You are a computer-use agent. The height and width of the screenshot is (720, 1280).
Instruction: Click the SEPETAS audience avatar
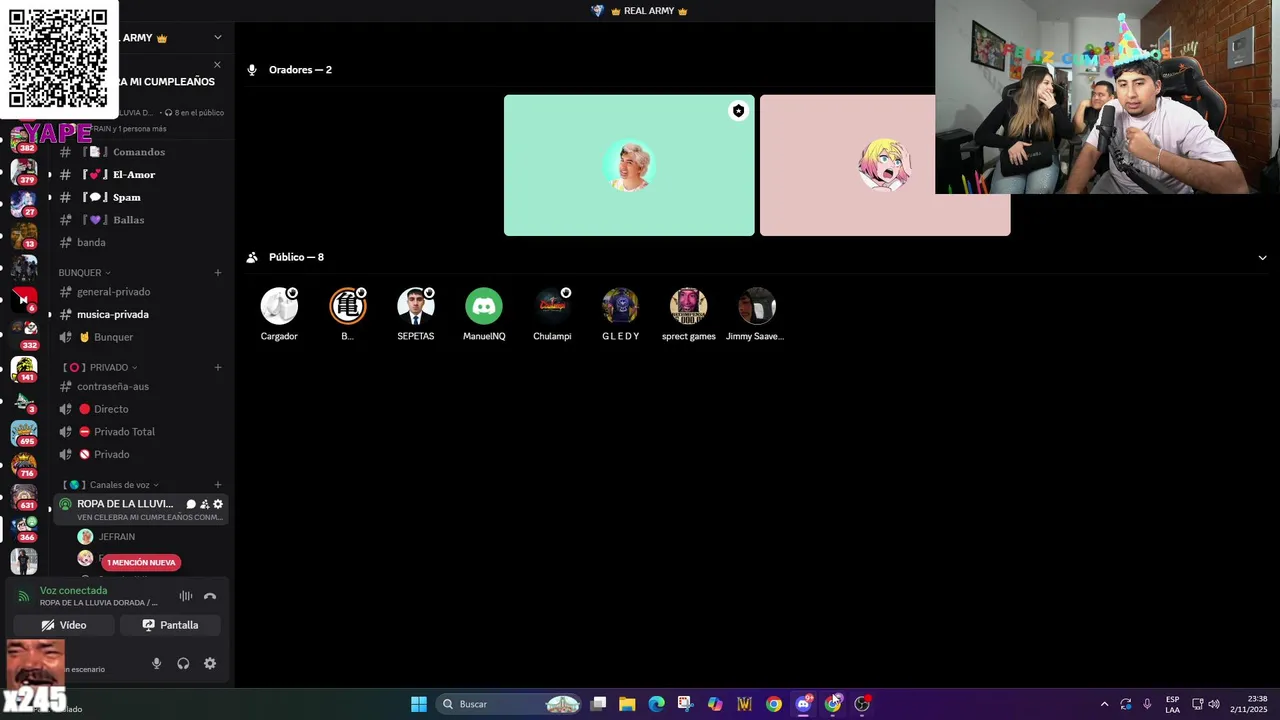(416, 306)
